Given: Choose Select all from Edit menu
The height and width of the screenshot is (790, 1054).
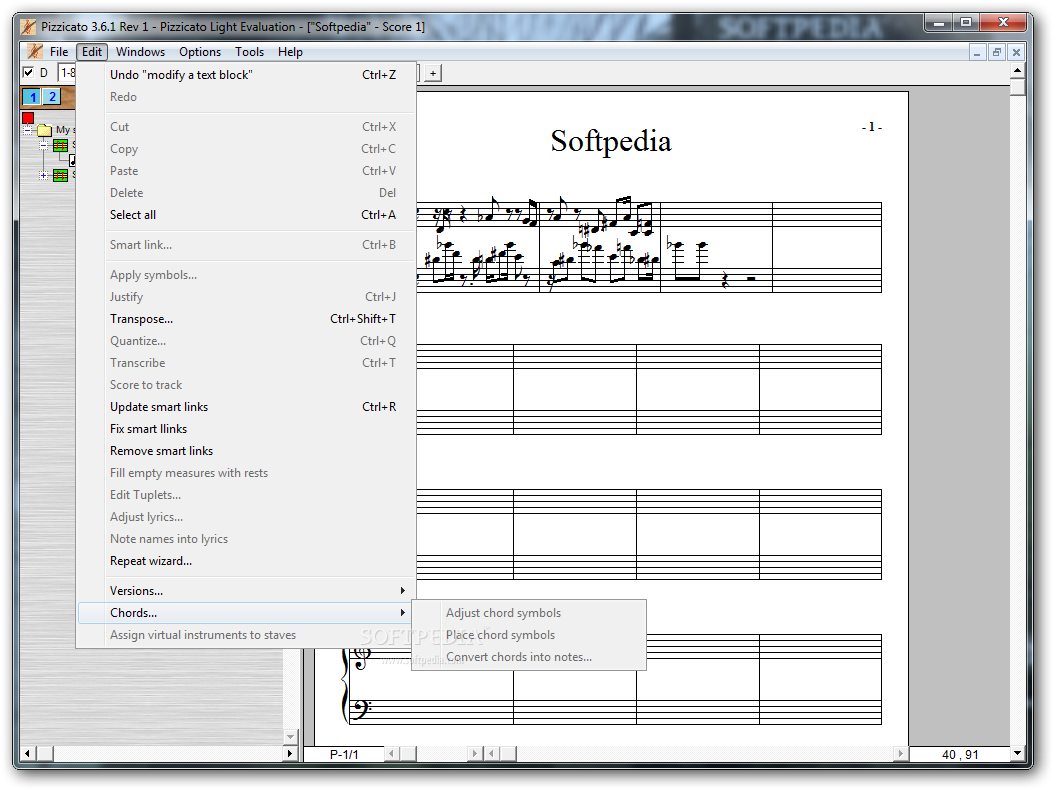Looking at the screenshot, I should pyautogui.click(x=246, y=215).
